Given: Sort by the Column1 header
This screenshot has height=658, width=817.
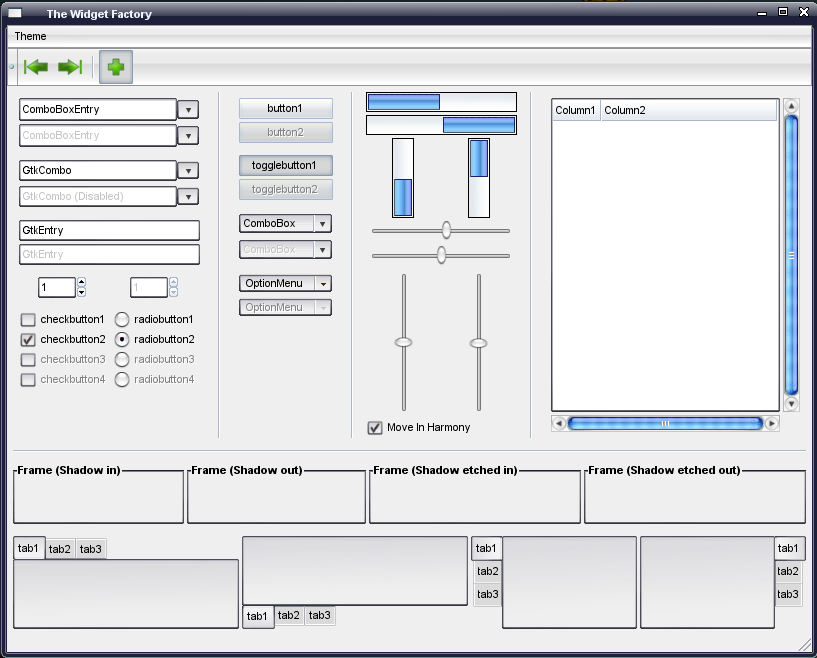Looking at the screenshot, I should (575, 110).
